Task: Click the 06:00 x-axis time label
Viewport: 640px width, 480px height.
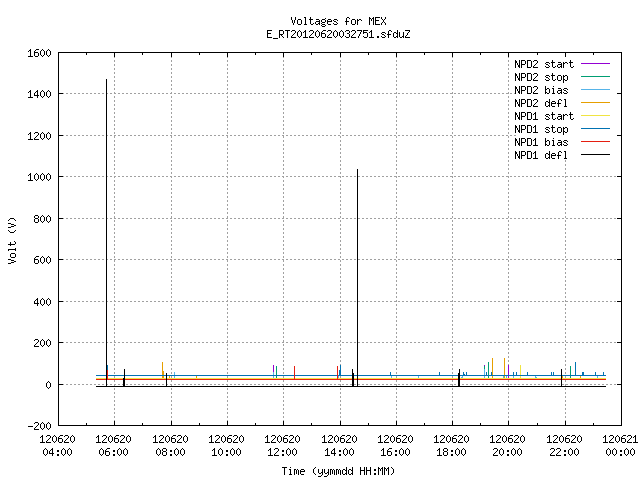Action: [113, 452]
